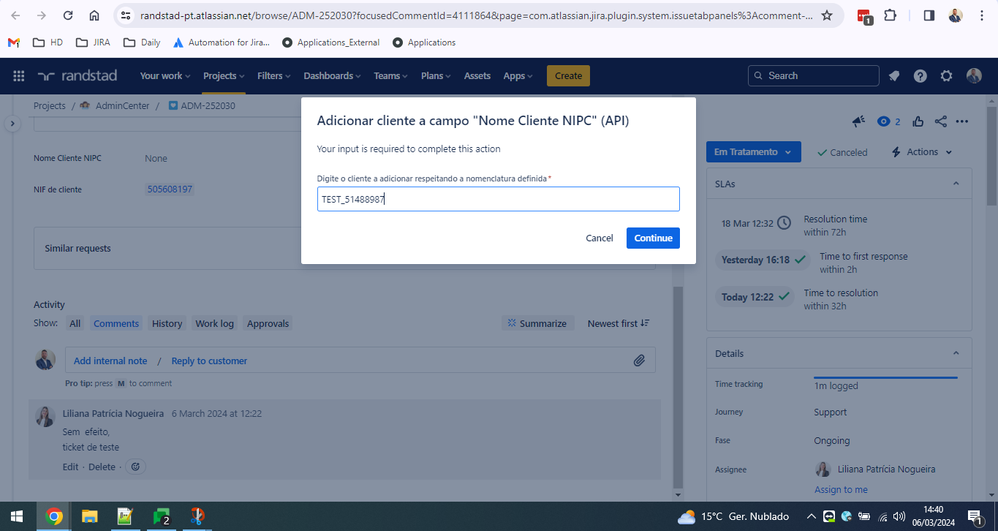The width and height of the screenshot is (998, 531).
Task: Click the give feedback megaphone icon
Action: [859, 121]
